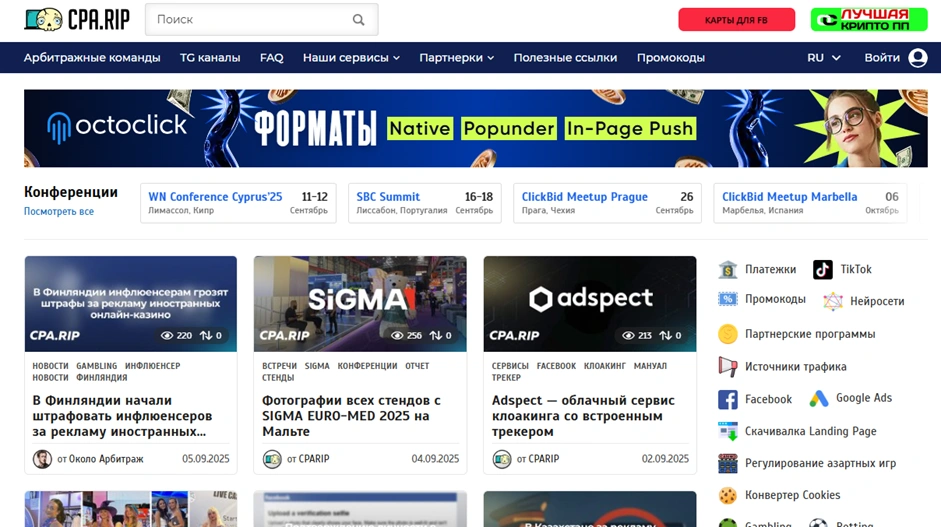Expand the Партнерки dropdown menu

(456, 58)
